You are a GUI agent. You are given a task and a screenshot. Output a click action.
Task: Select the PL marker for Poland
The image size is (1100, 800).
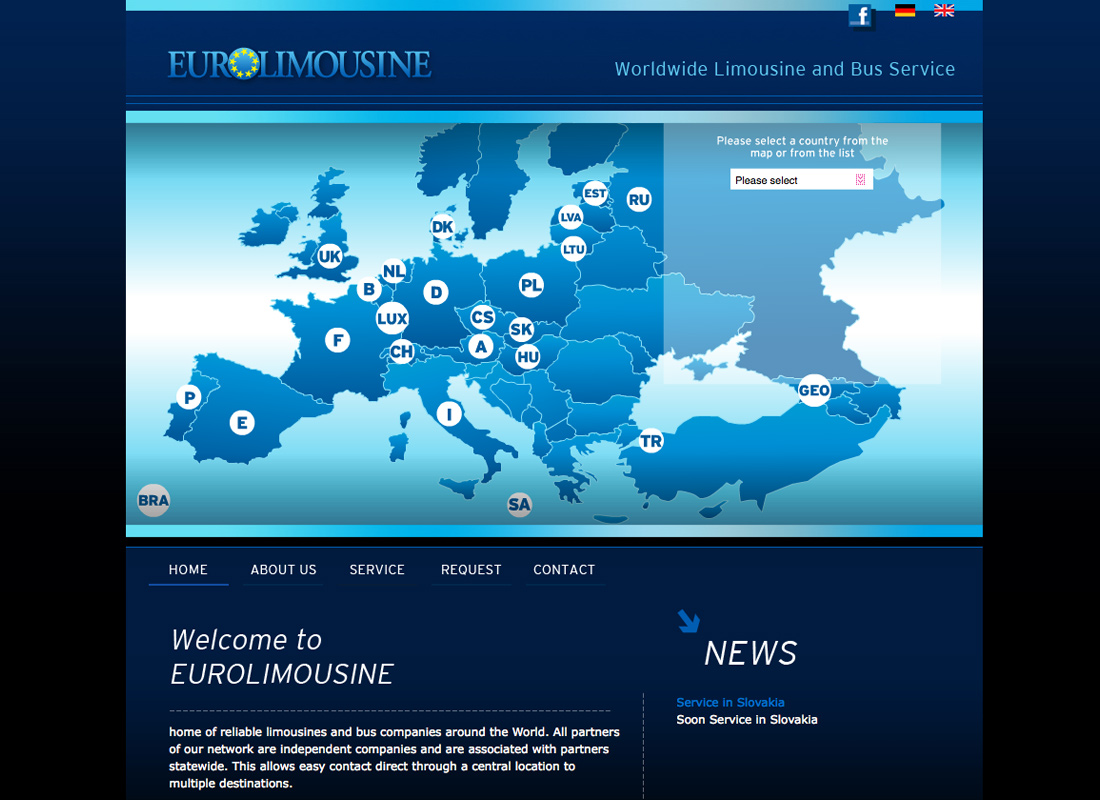click(x=531, y=285)
